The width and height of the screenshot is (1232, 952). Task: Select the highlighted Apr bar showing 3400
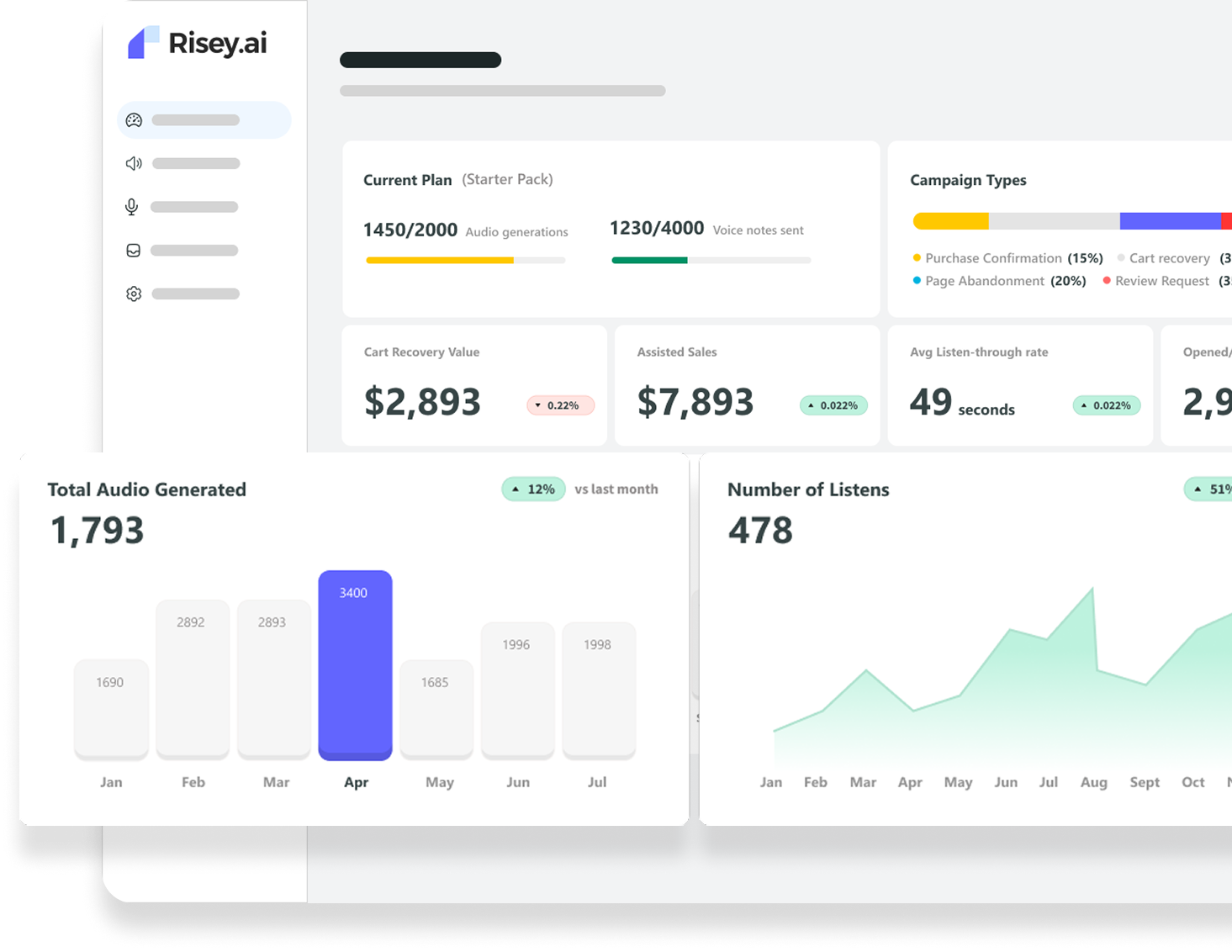(356, 664)
